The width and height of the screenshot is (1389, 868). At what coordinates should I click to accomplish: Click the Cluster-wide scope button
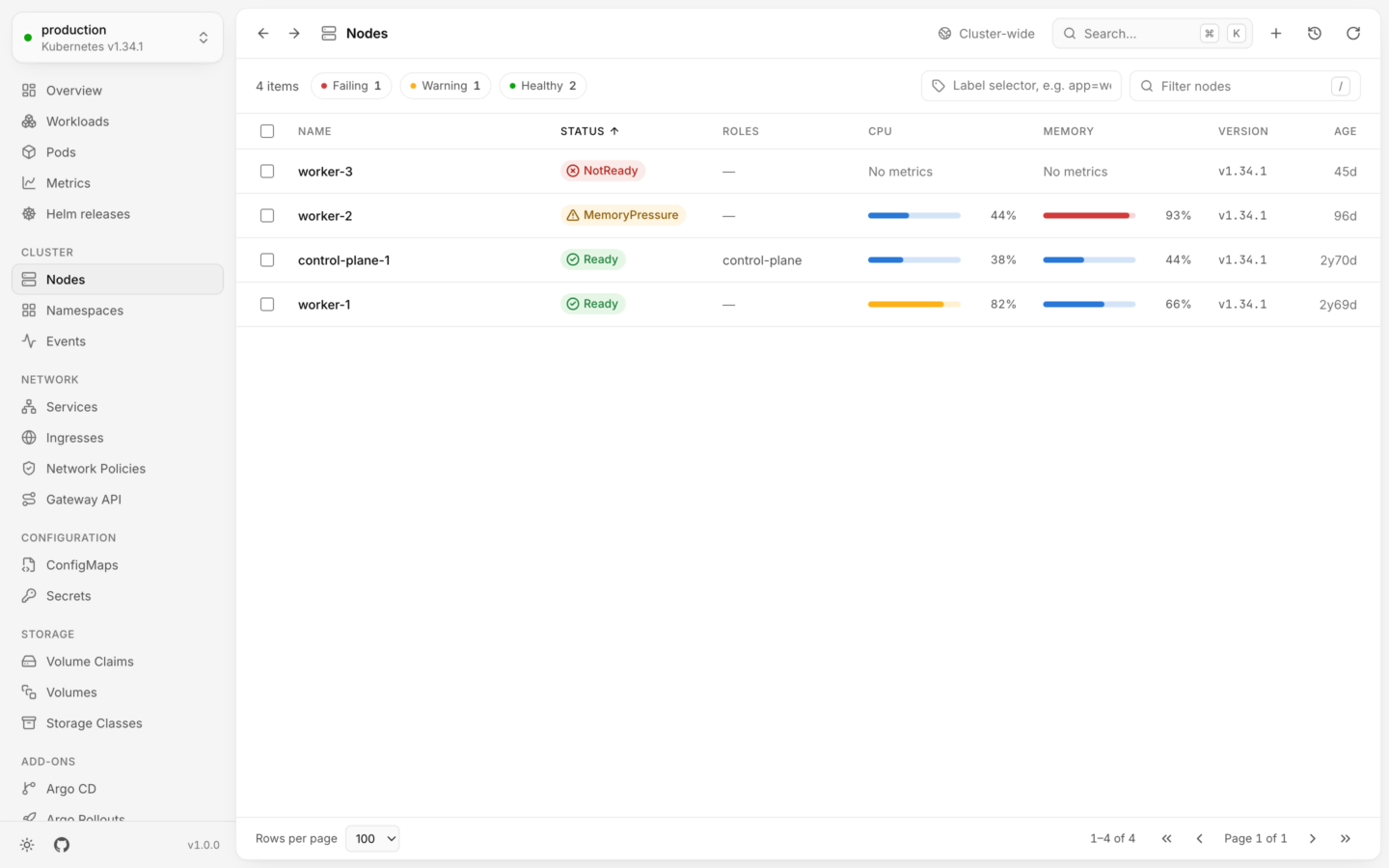pyautogui.click(x=987, y=34)
